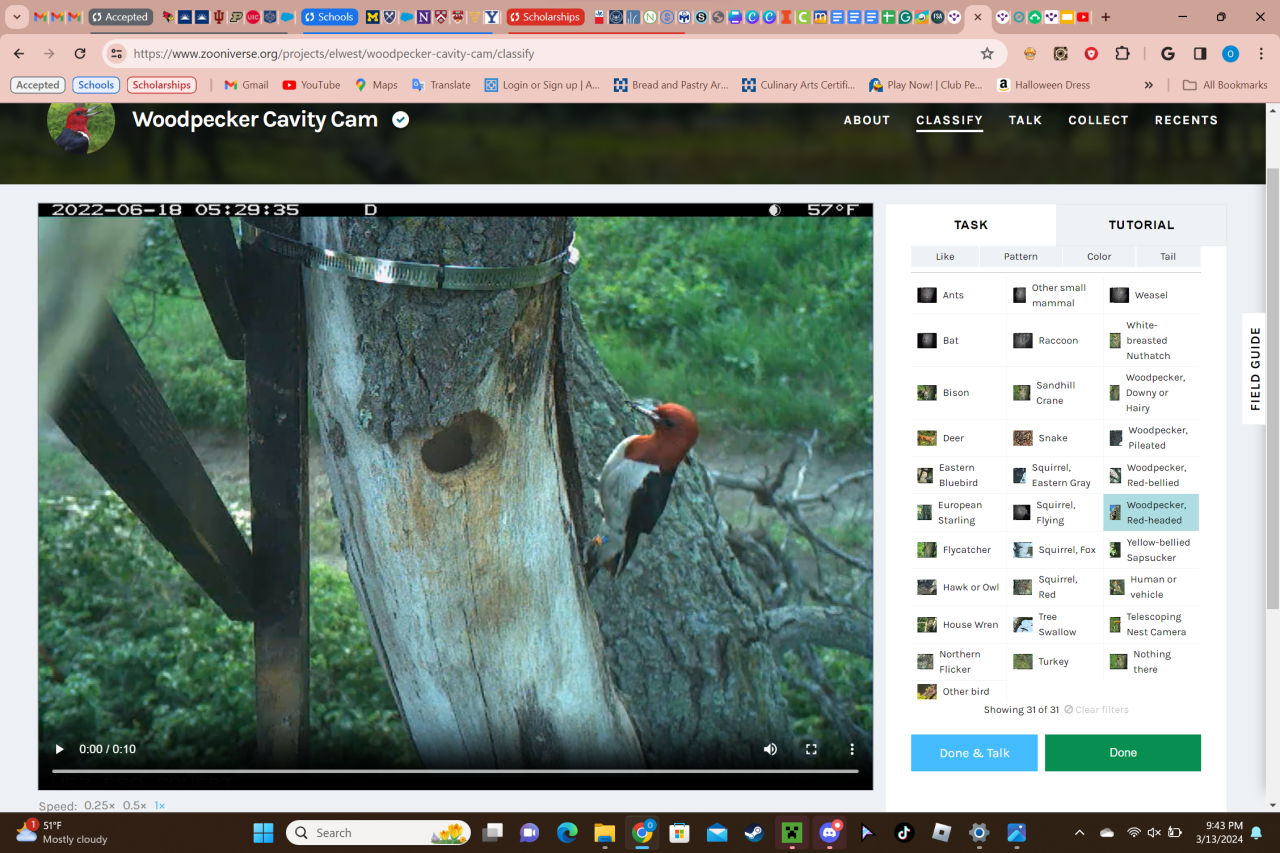Open the Gmail bookmark
The image size is (1280, 853).
pos(246,85)
